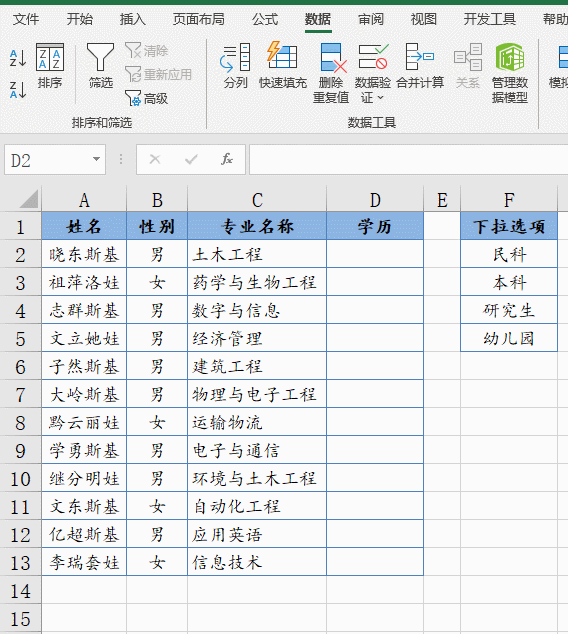Click Remove Duplicates (删除重复值)
The height and width of the screenshot is (634, 568).
(x=331, y=73)
